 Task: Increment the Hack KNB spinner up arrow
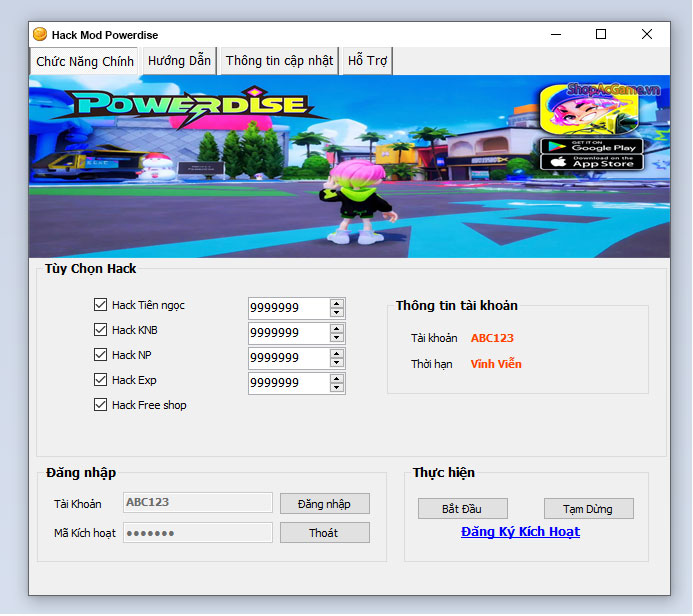point(337,329)
